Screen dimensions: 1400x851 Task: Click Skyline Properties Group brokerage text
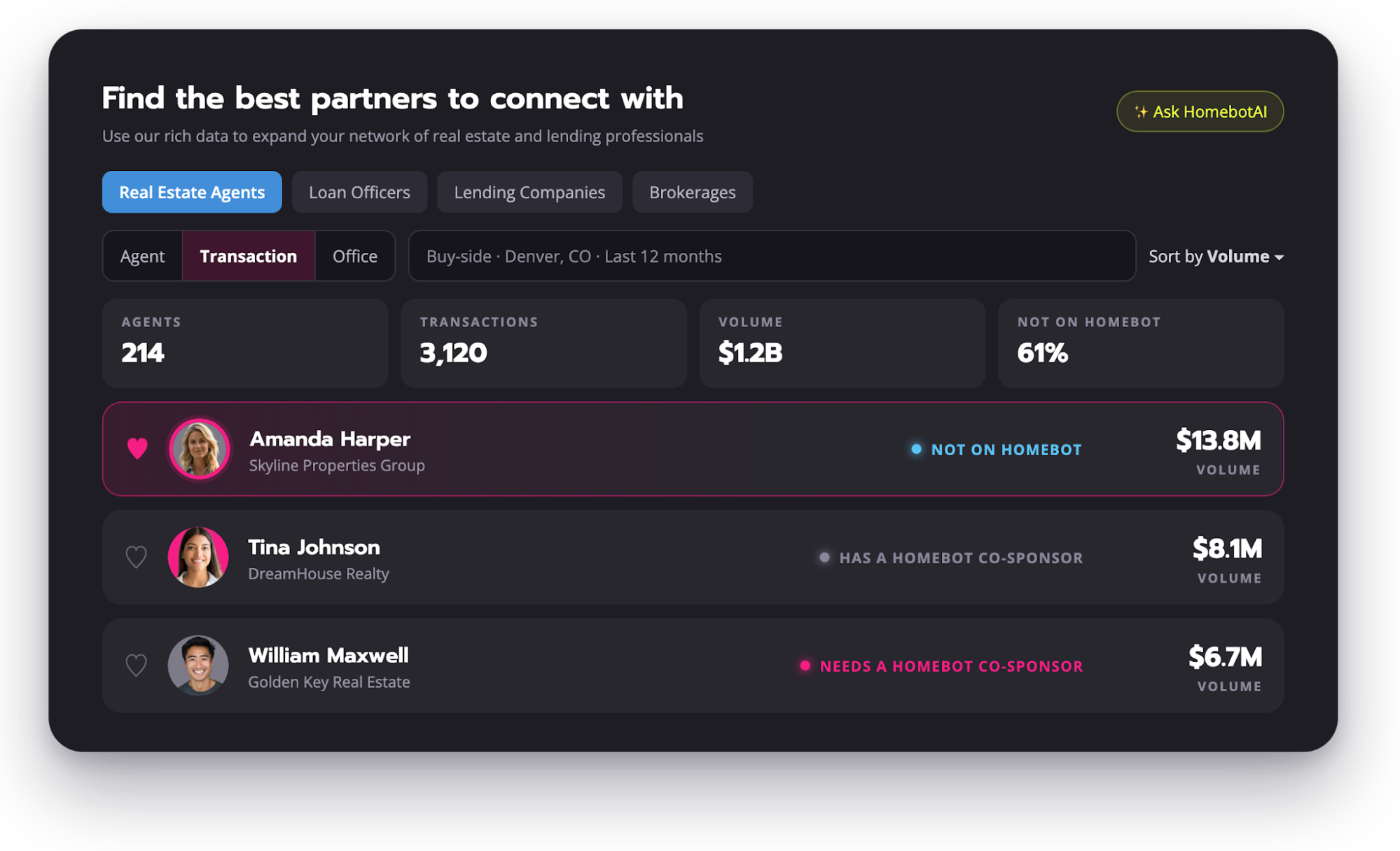click(x=337, y=466)
